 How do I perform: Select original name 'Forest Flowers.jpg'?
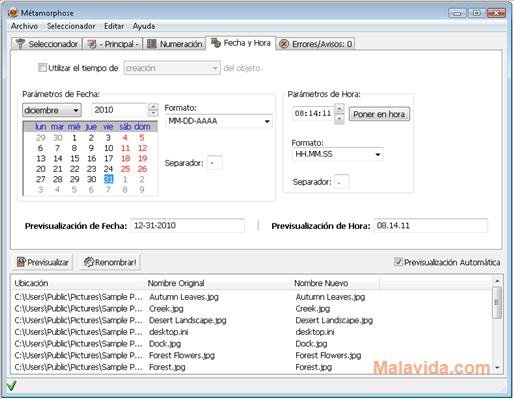pyautogui.click(x=182, y=355)
